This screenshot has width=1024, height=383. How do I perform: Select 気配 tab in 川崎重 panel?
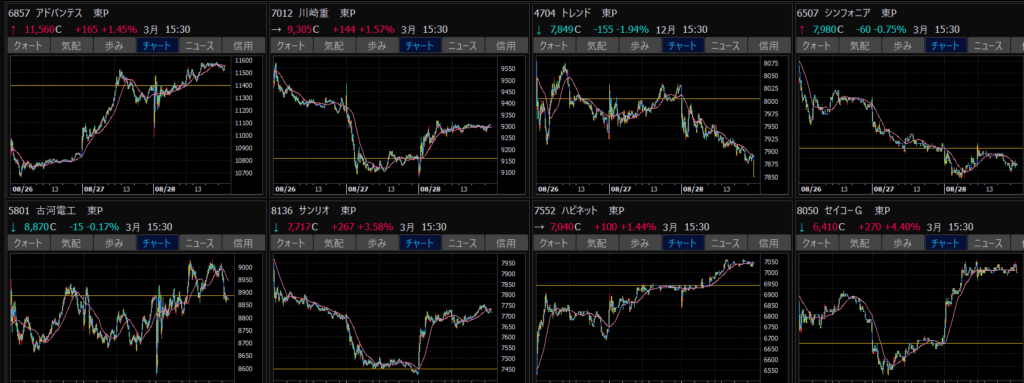[334, 46]
